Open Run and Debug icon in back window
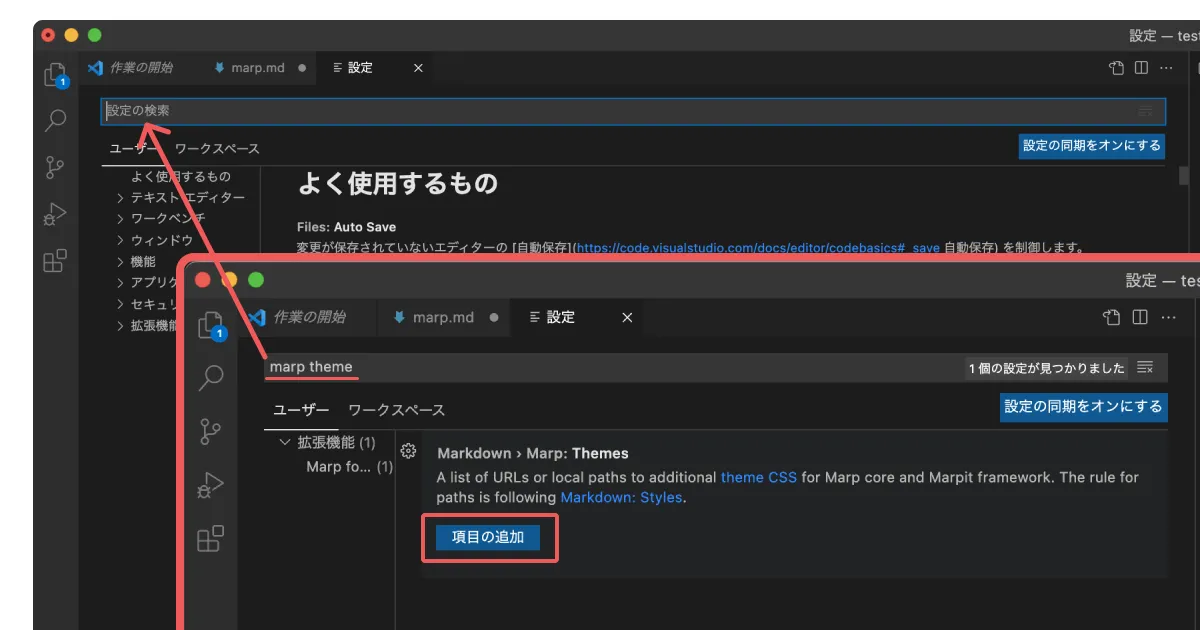The image size is (1200, 630). tap(56, 214)
